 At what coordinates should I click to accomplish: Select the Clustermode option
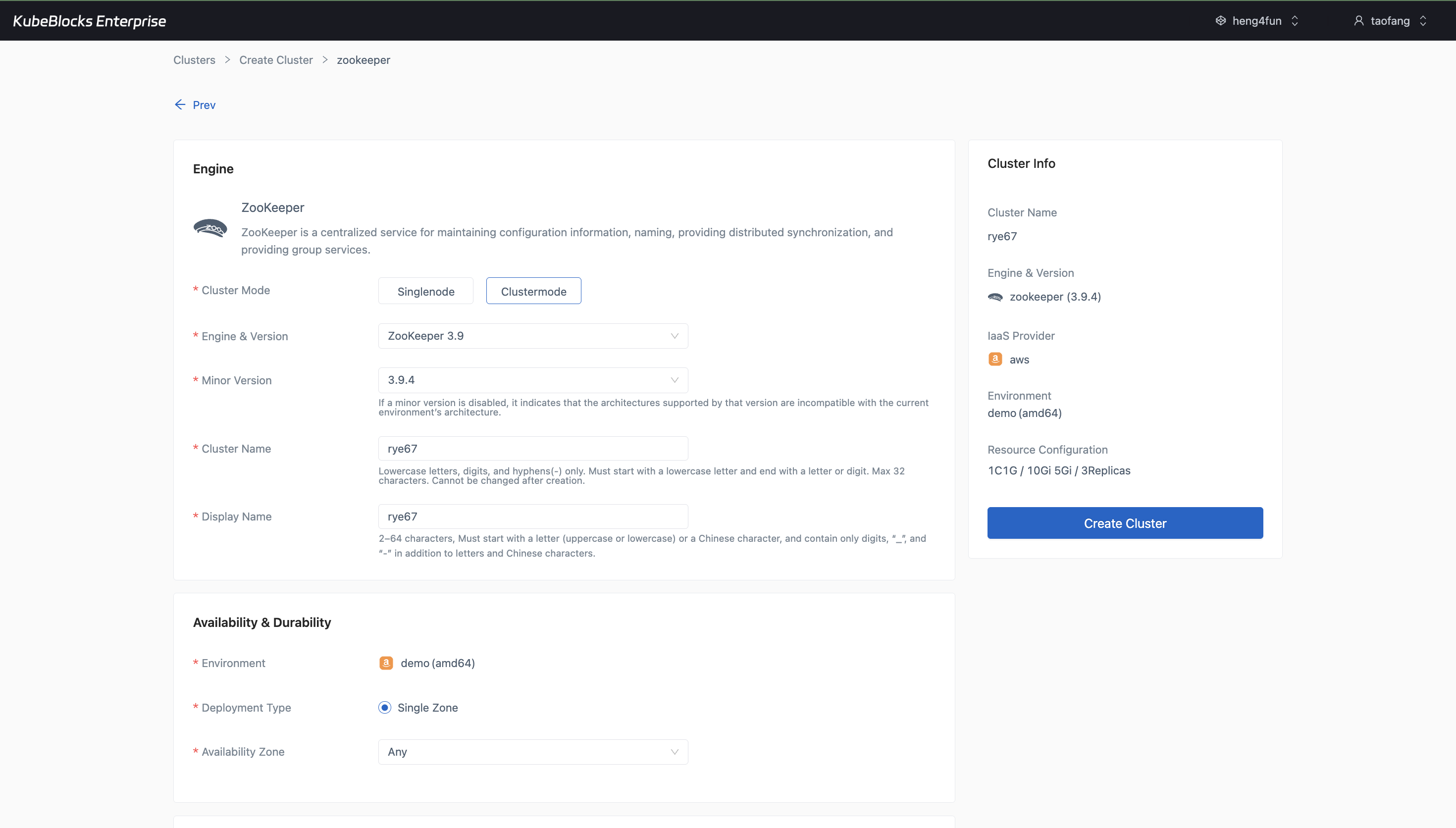533,291
